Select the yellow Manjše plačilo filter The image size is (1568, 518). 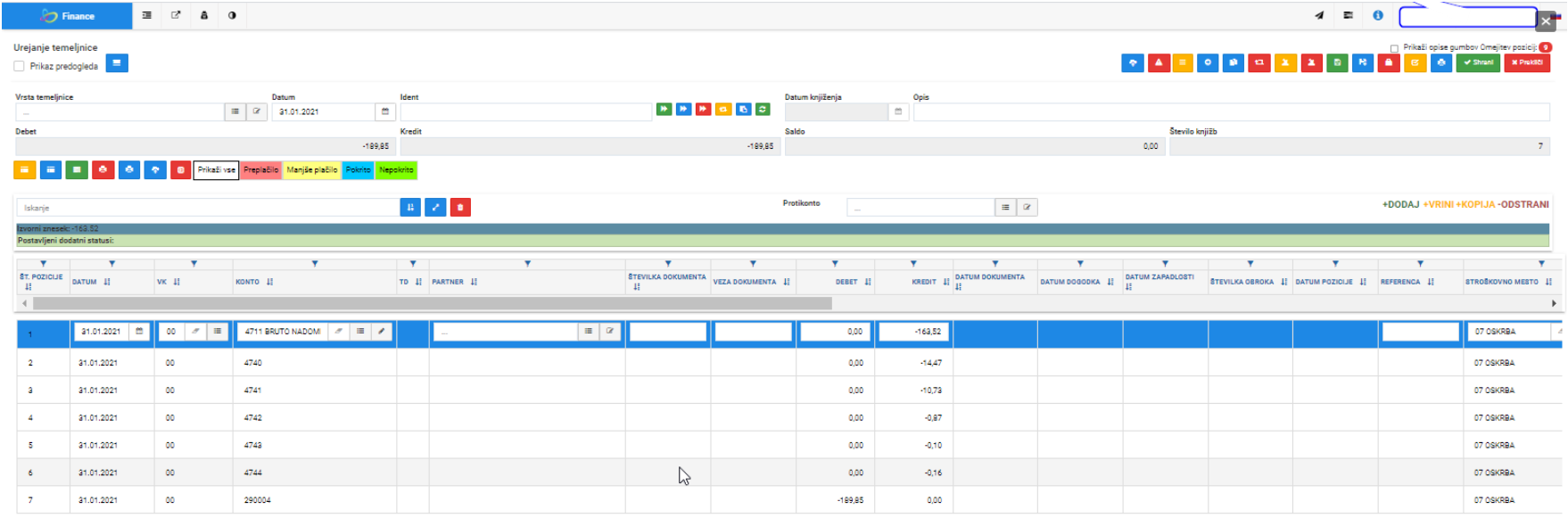(312, 170)
